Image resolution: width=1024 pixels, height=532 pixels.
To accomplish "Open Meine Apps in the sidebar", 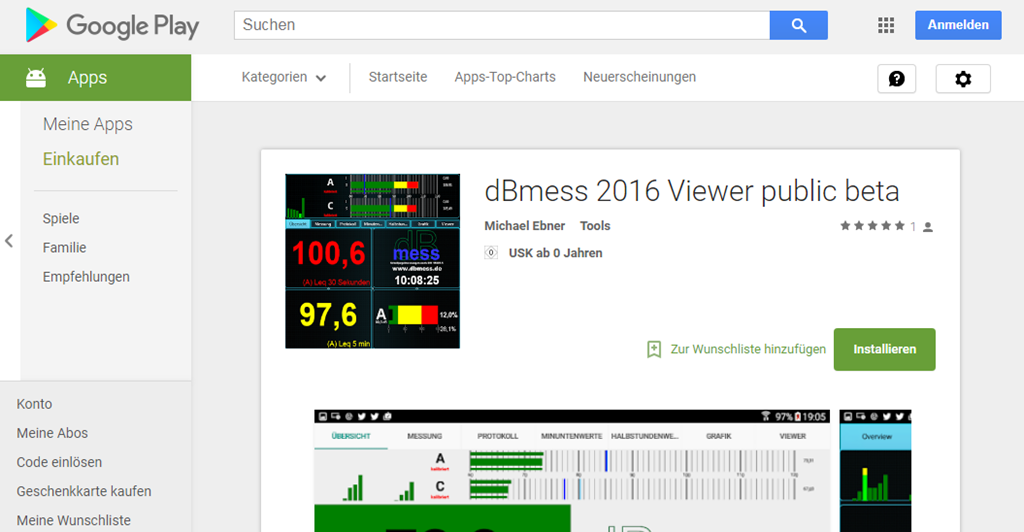I will point(88,124).
